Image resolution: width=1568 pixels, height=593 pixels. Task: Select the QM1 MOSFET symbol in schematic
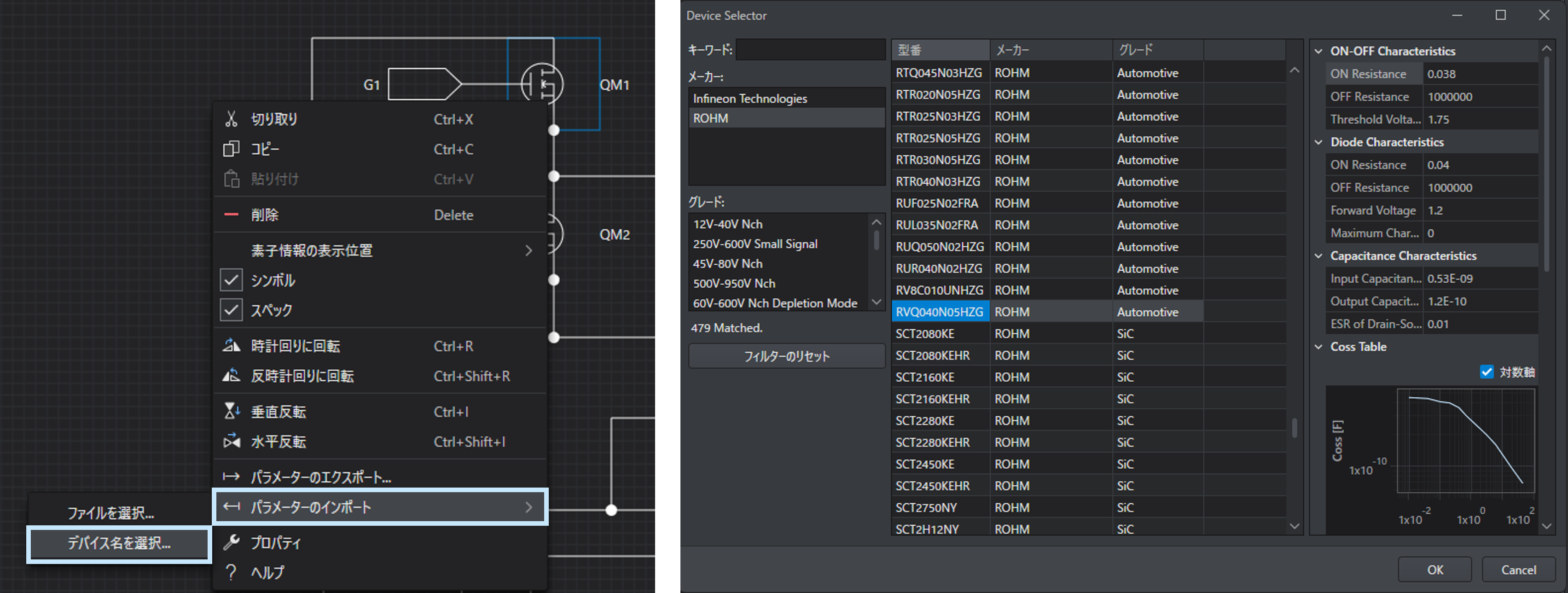[542, 84]
